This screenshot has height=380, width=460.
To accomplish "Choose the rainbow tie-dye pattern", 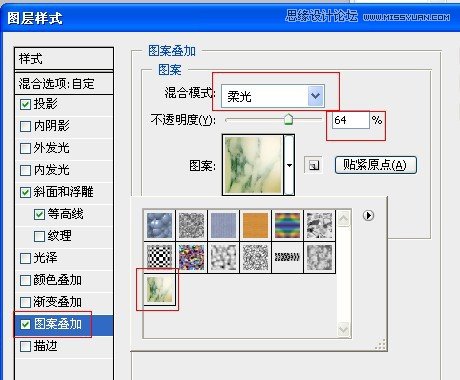I will 287,225.
